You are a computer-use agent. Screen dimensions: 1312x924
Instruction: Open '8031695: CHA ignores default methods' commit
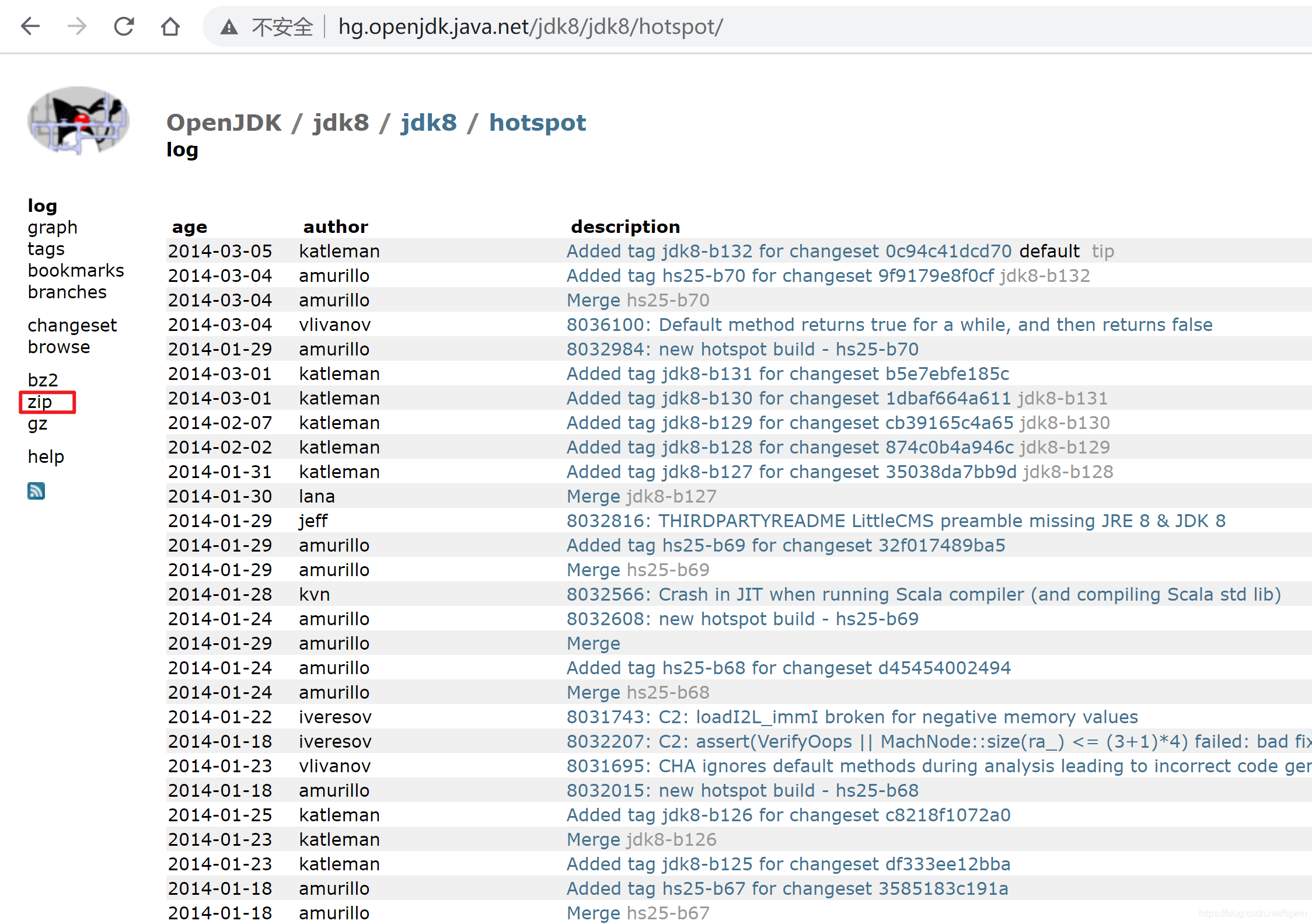(x=939, y=766)
